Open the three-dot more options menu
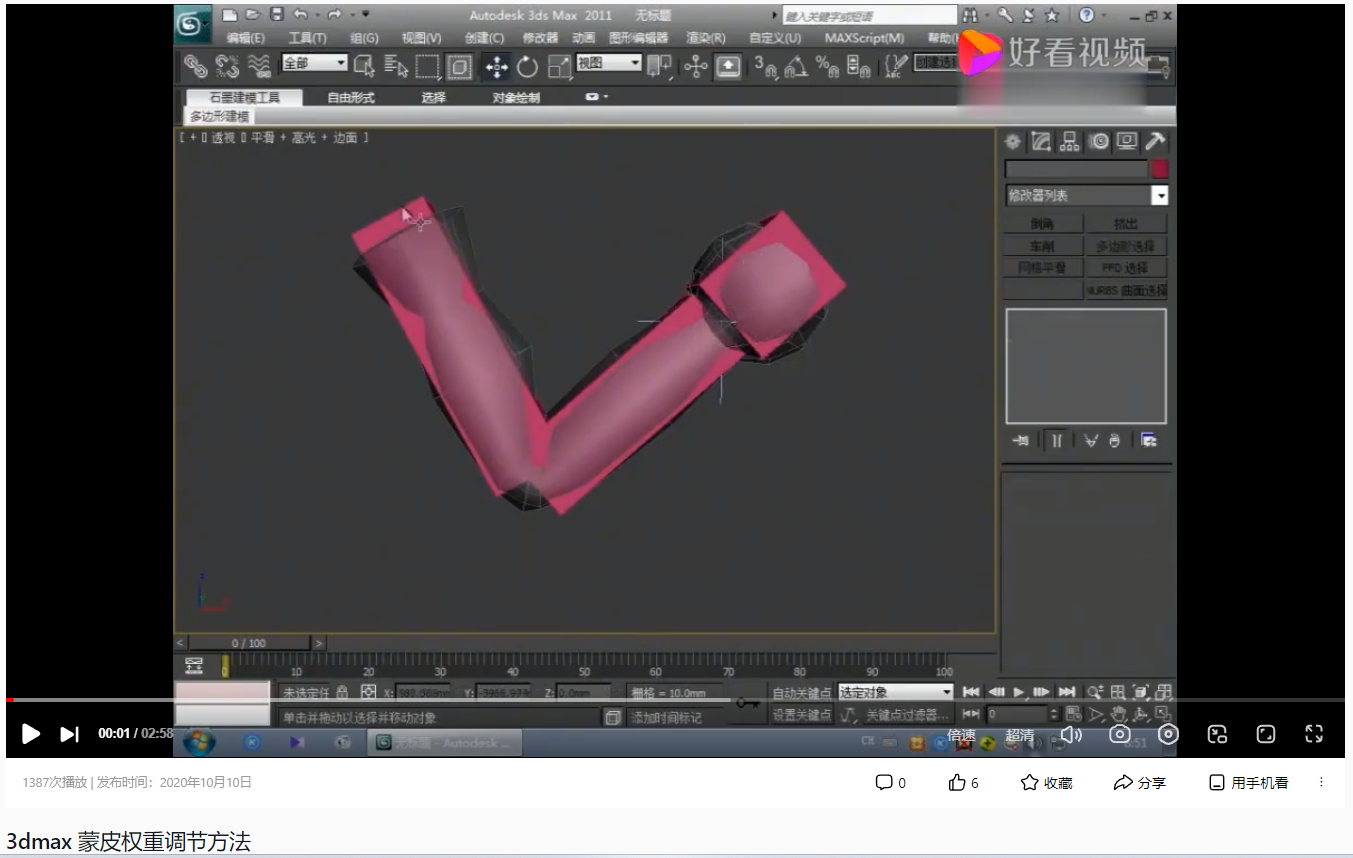 1321,783
